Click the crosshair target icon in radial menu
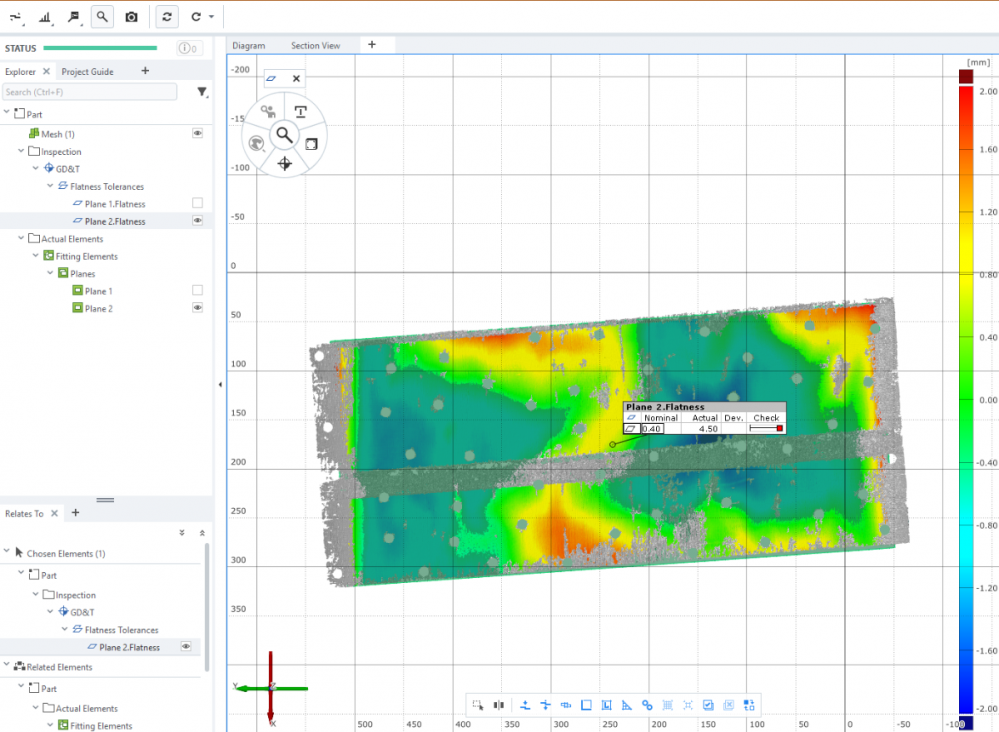The width and height of the screenshot is (999, 732). 284,163
